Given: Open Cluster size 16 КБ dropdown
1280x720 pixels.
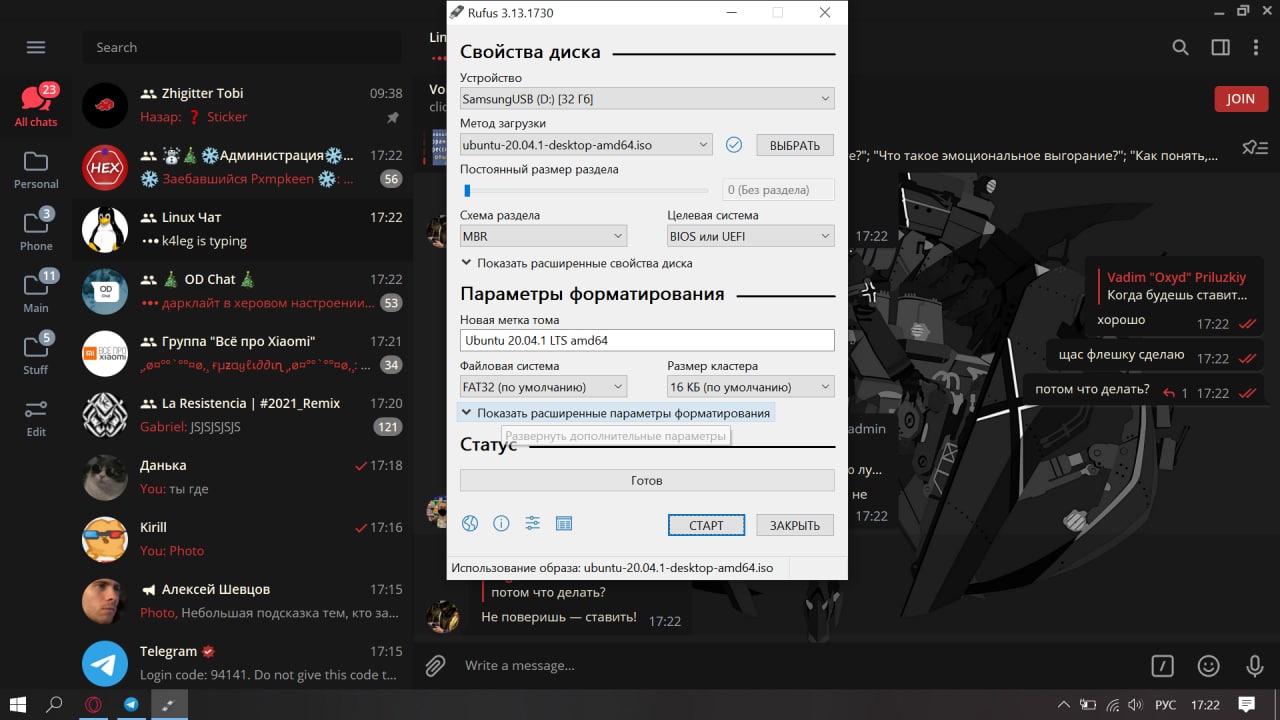Looking at the screenshot, I should coord(751,387).
